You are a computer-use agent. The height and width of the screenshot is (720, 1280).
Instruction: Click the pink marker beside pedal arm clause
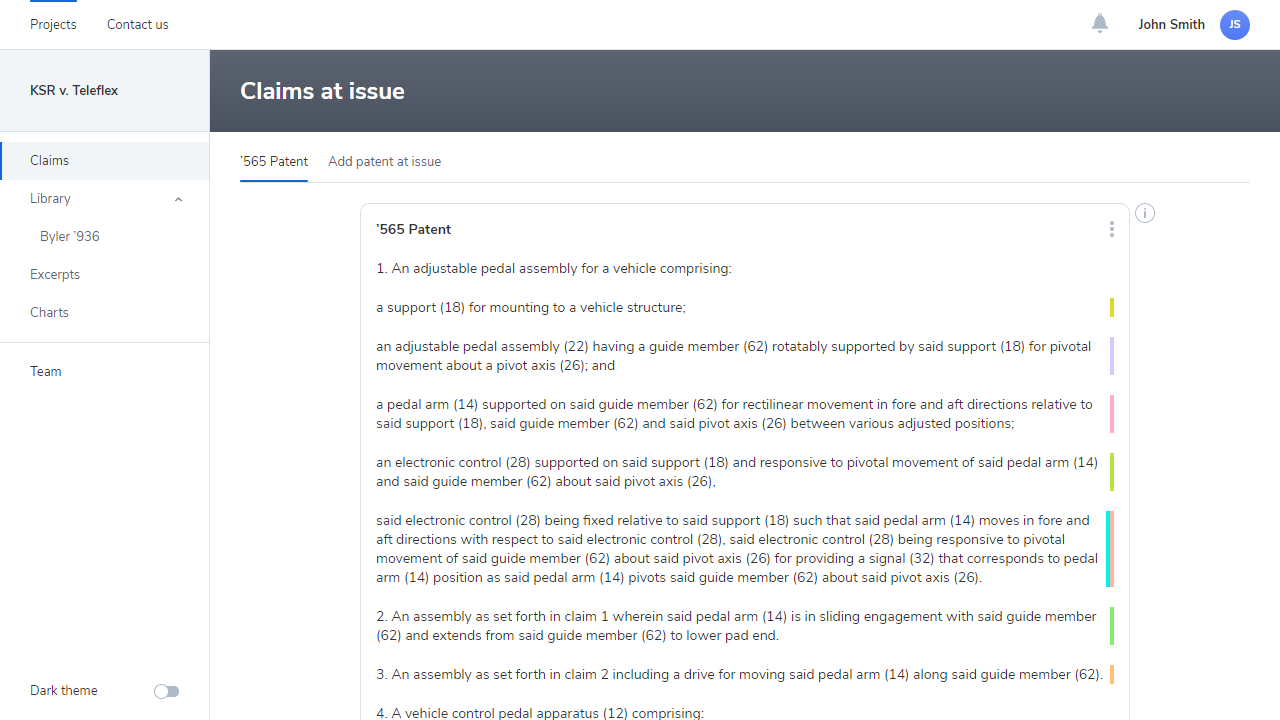(x=1112, y=414)
